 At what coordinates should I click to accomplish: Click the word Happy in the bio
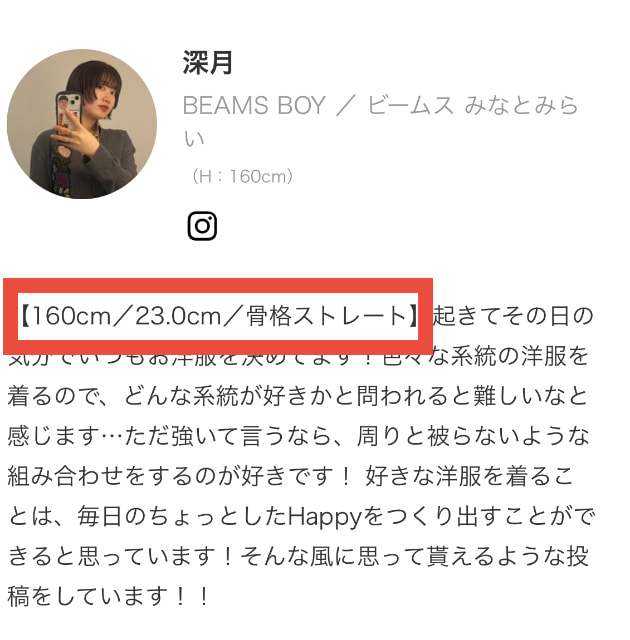point(325,518)
